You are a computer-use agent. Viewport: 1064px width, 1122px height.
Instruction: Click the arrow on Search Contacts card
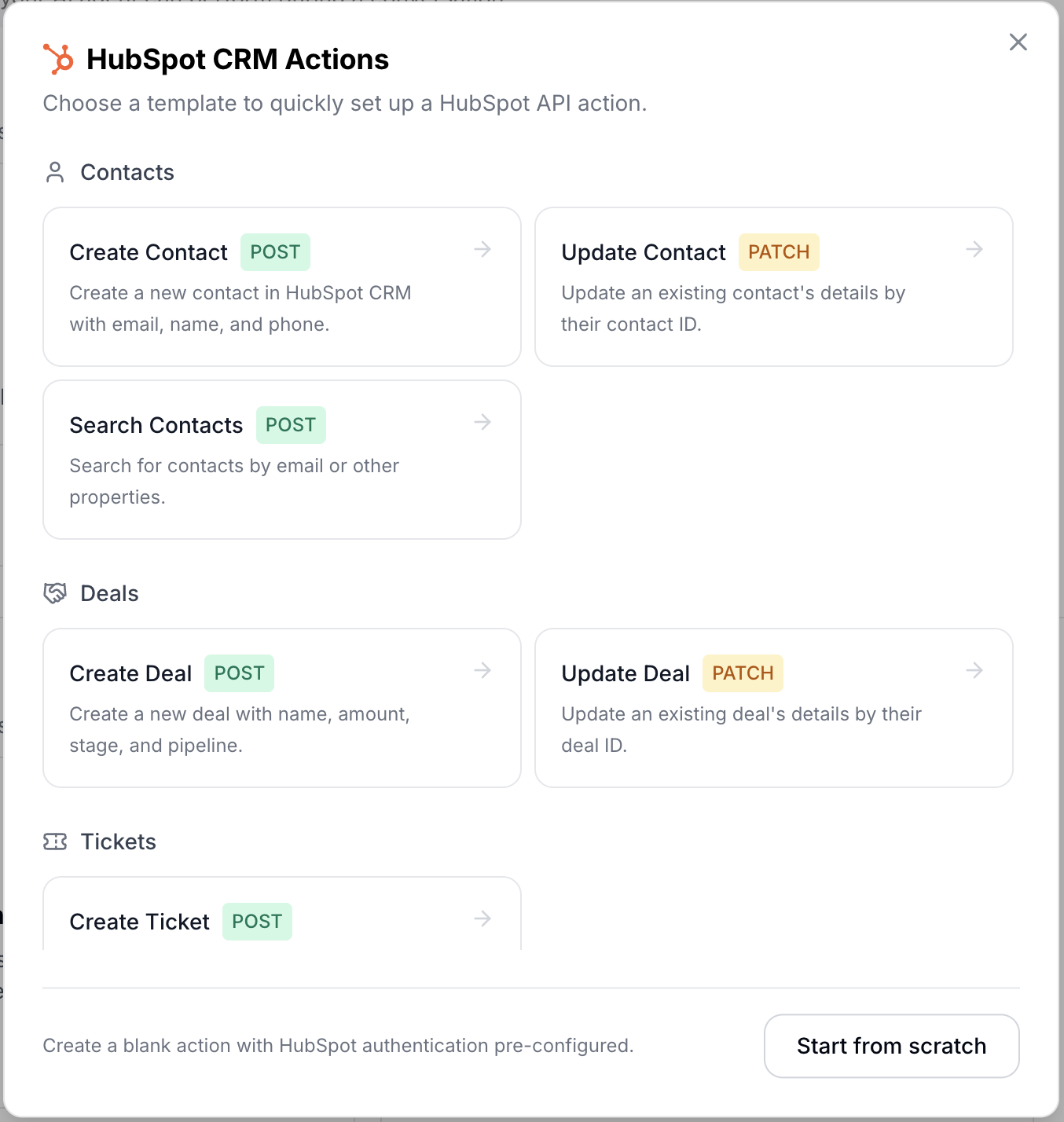tap(482, 422)
